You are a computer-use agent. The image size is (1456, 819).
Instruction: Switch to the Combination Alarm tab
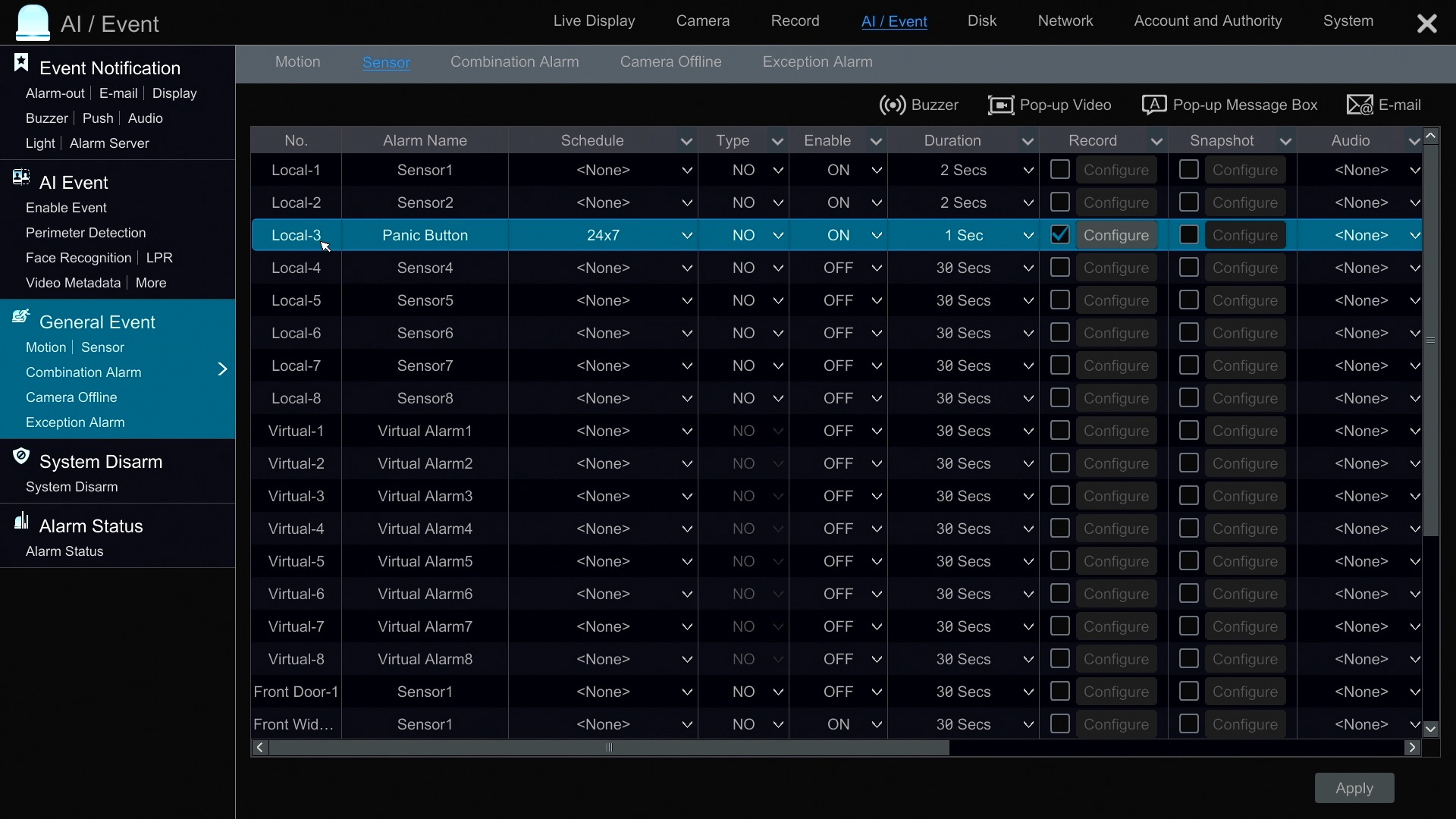click(514, 62)
